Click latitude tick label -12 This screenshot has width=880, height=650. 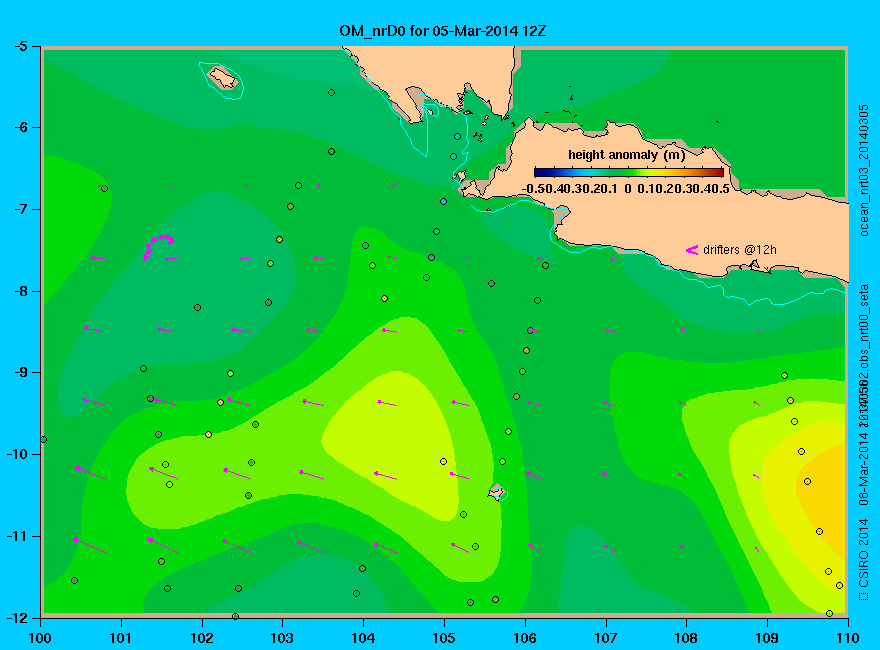17,617
